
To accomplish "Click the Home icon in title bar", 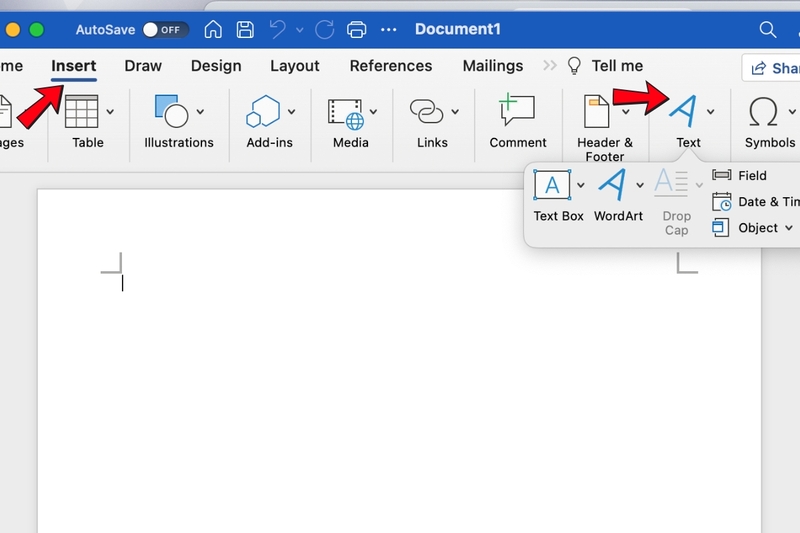I will [x=213, y=29].
